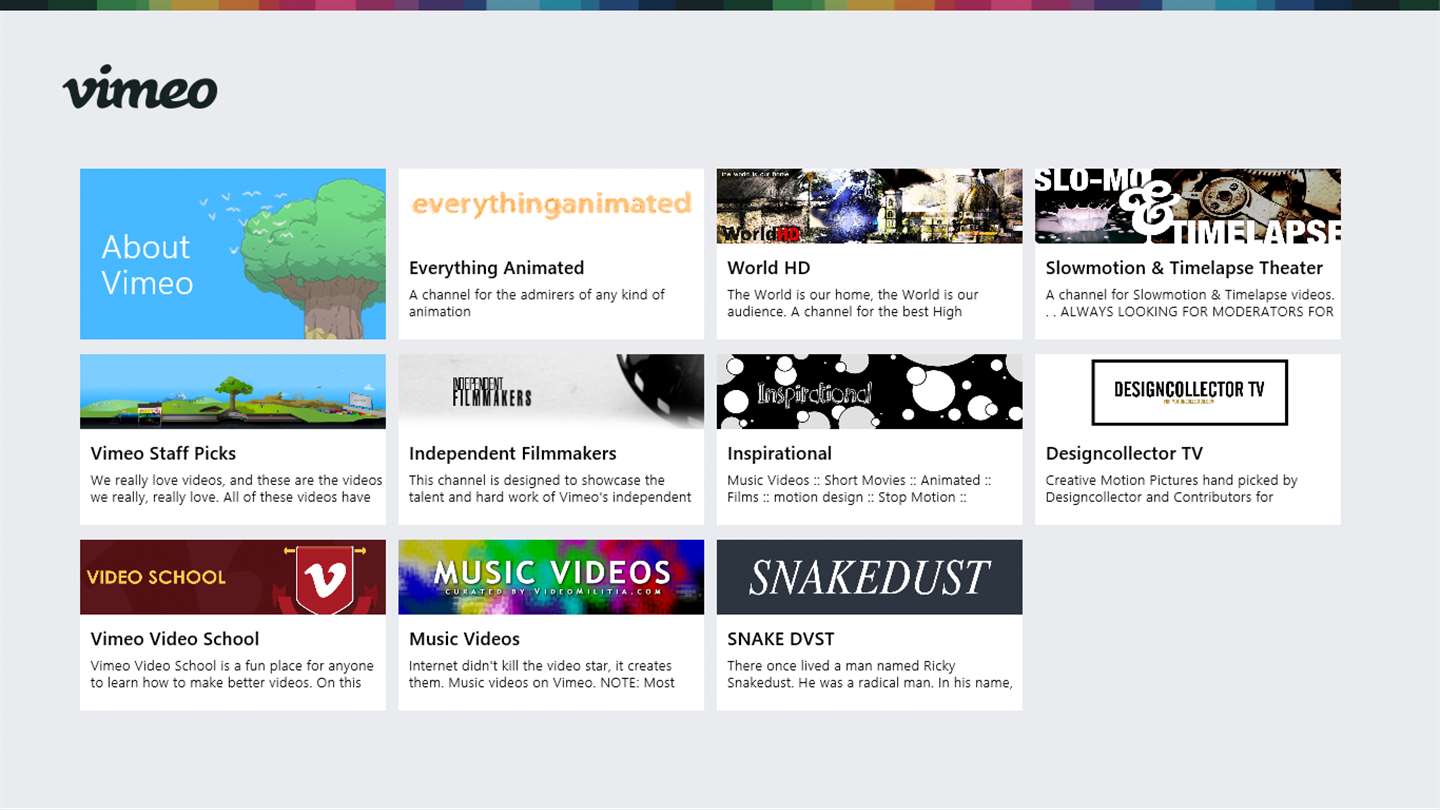Open the SNAKE DVST channel title
Viewport: 1440px width, 810px height.
click(780, 639)
